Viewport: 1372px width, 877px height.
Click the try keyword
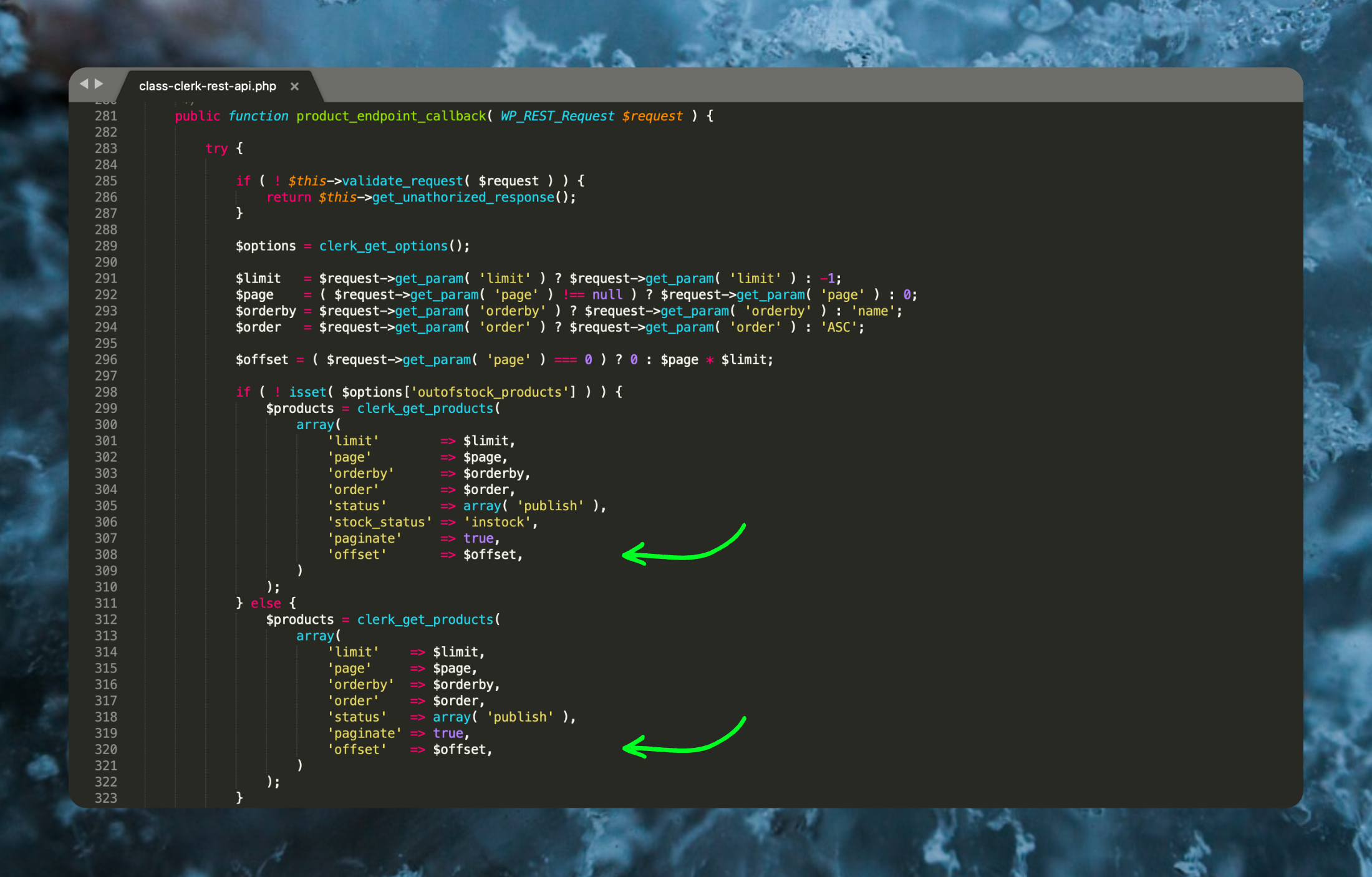tap(216, 148)
